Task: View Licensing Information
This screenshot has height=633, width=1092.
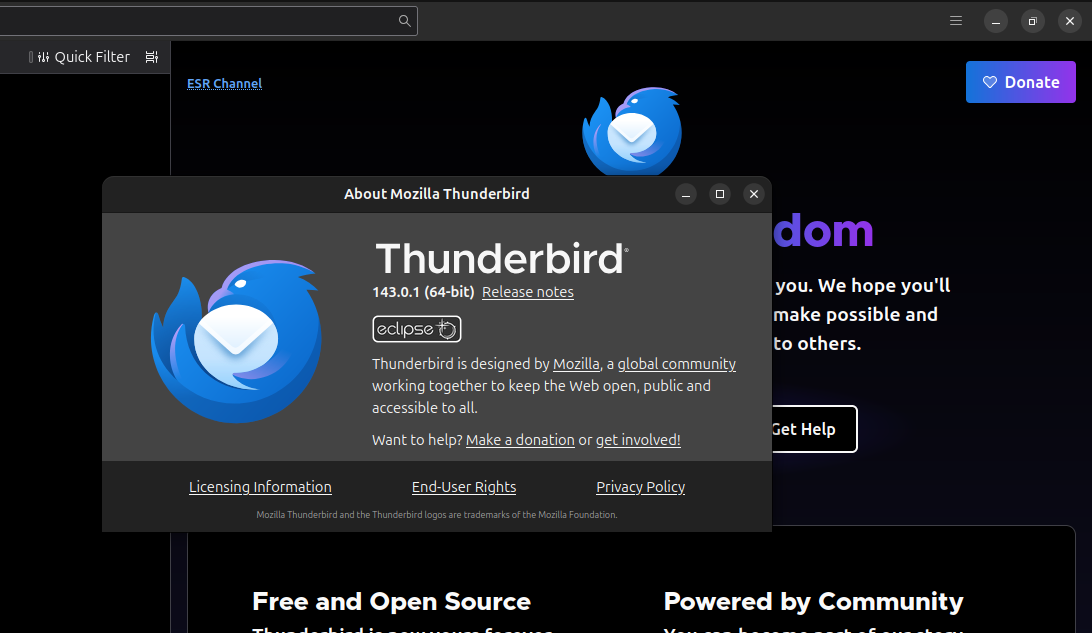Action: coord(260,487)
